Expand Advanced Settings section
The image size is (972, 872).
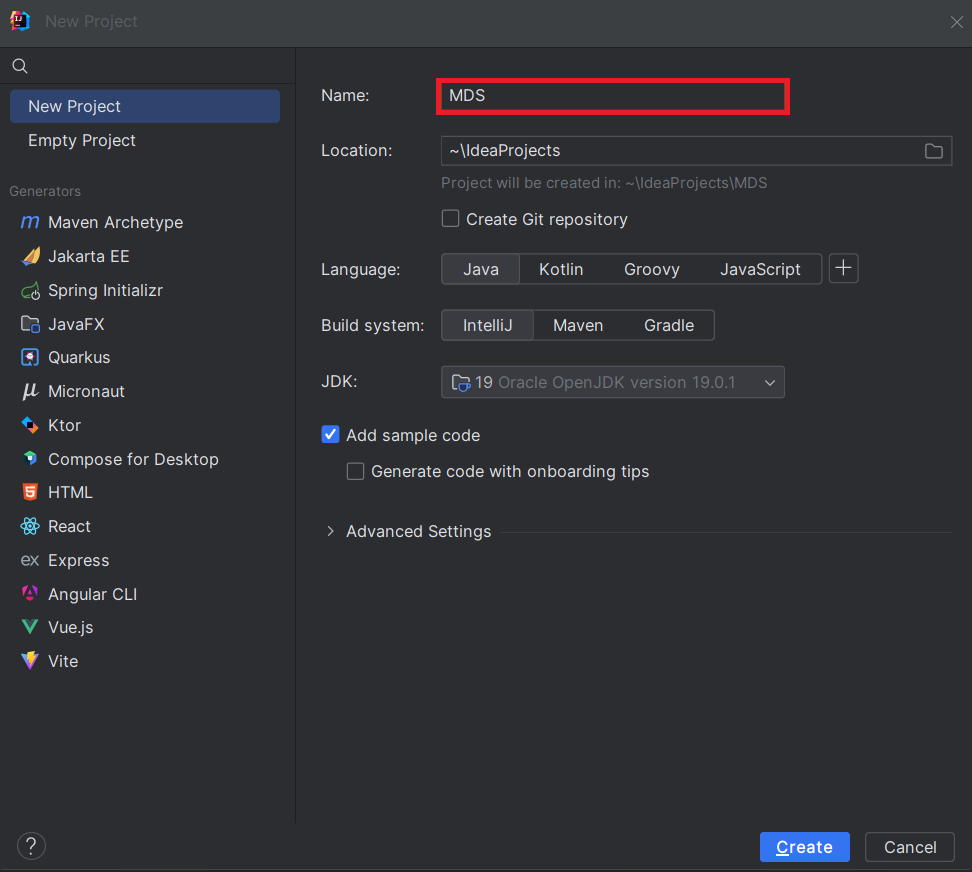331,531
